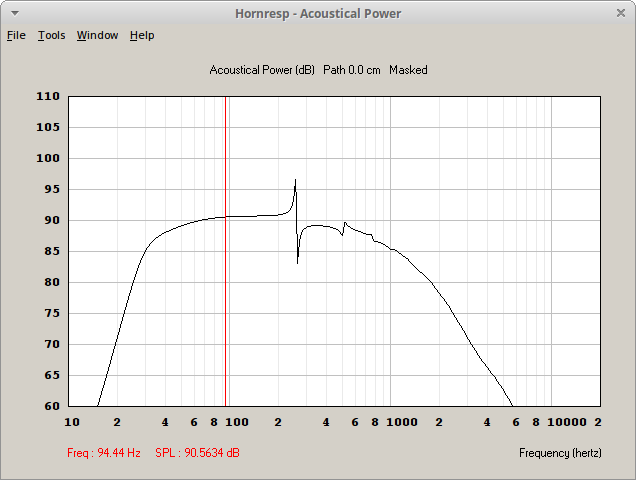Open the window menu arrow in title bar

pos(15,13)
